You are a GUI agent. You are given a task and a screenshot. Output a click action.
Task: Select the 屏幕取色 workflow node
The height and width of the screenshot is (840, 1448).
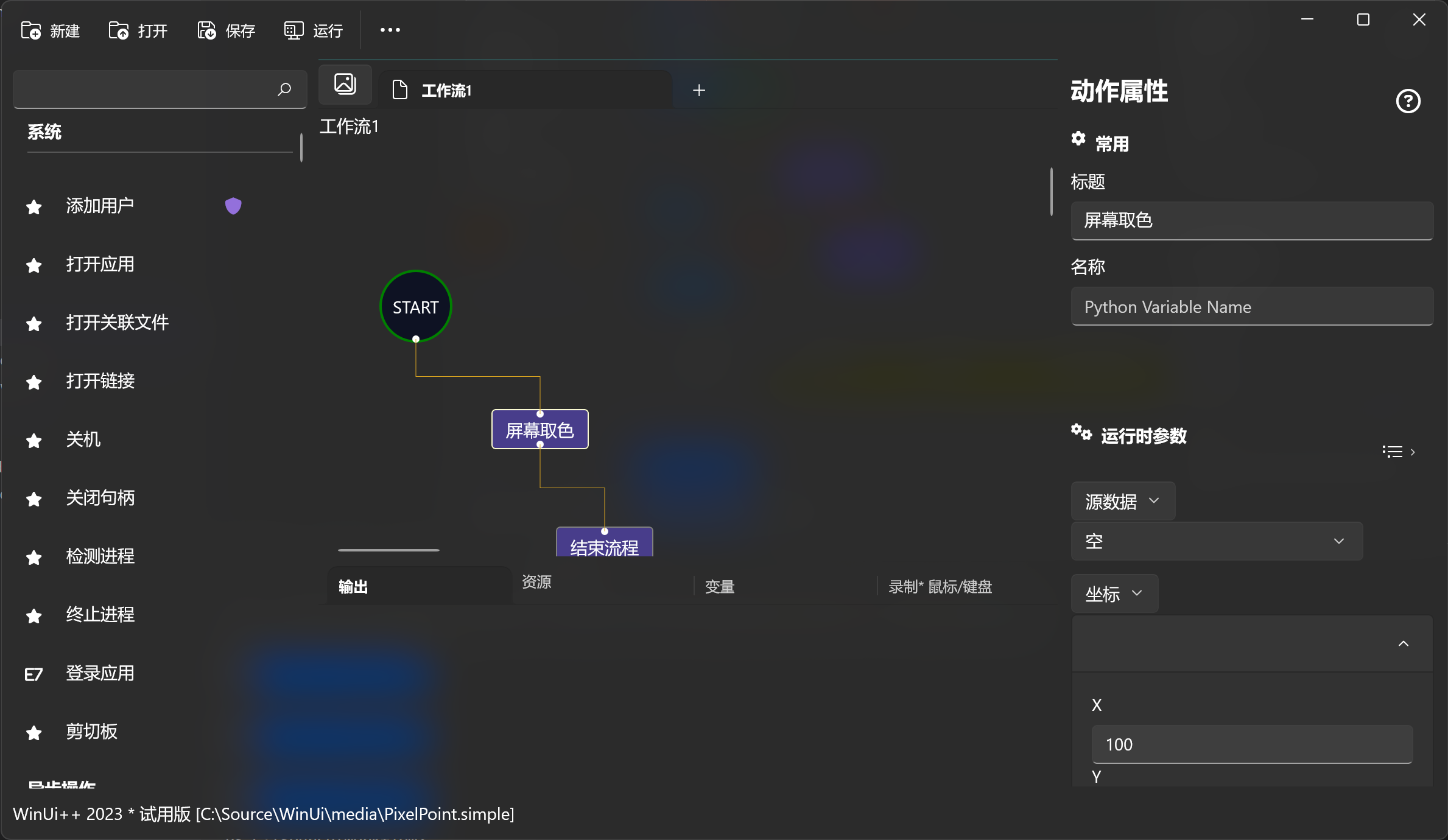(539, 430)
